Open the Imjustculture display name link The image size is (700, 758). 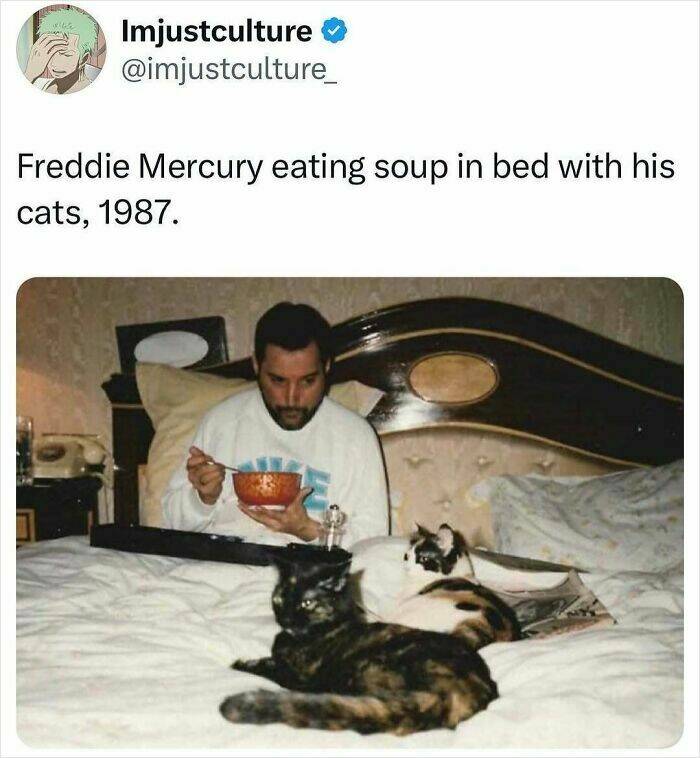coord(216,32)
